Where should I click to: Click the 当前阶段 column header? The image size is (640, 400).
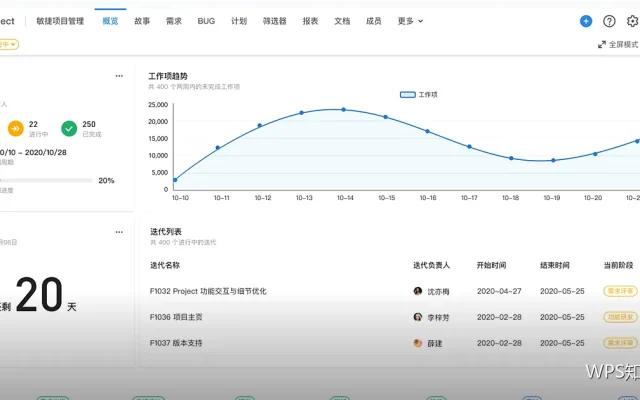(x=618, y=265)
